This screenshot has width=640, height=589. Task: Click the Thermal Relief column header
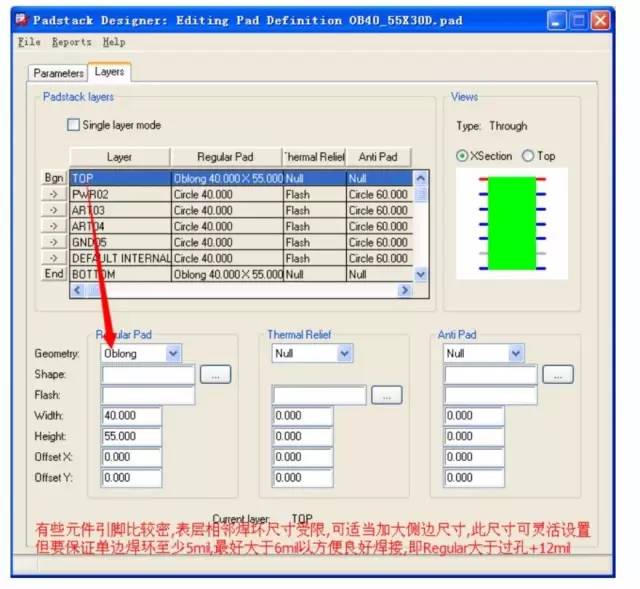pyautogui.click(x=314, y=157)
